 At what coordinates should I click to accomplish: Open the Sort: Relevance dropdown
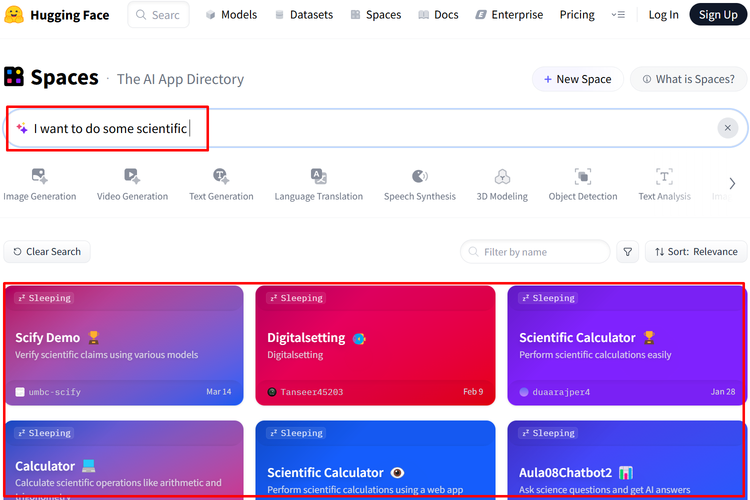click(x=696, y=252)
